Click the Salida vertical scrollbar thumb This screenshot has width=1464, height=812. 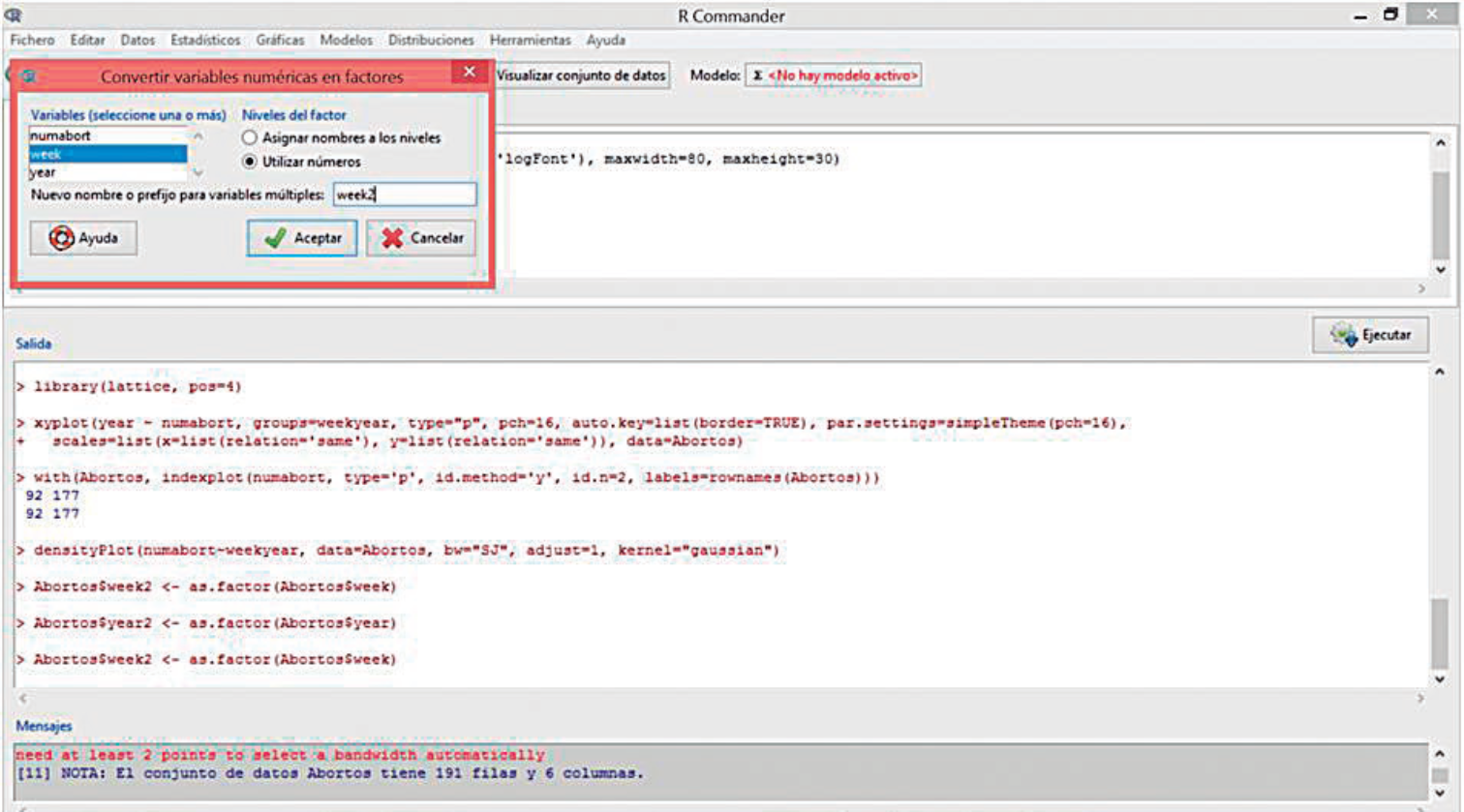(1441, 634)
